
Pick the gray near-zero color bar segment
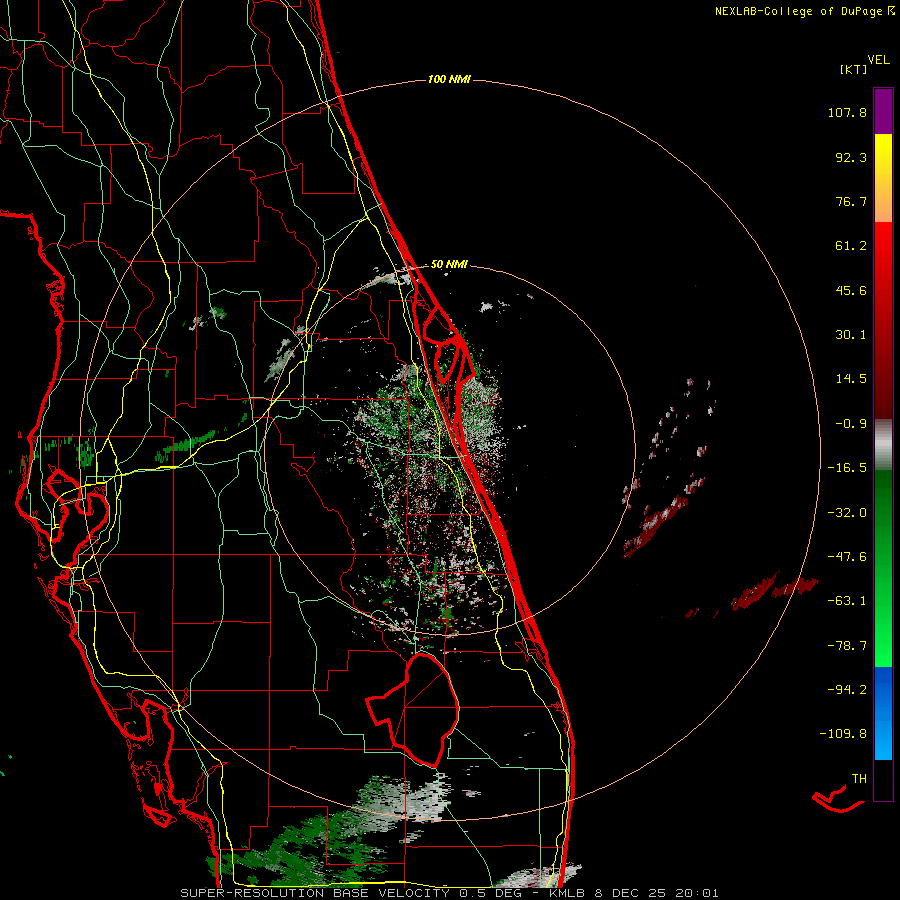pos(883,445)
